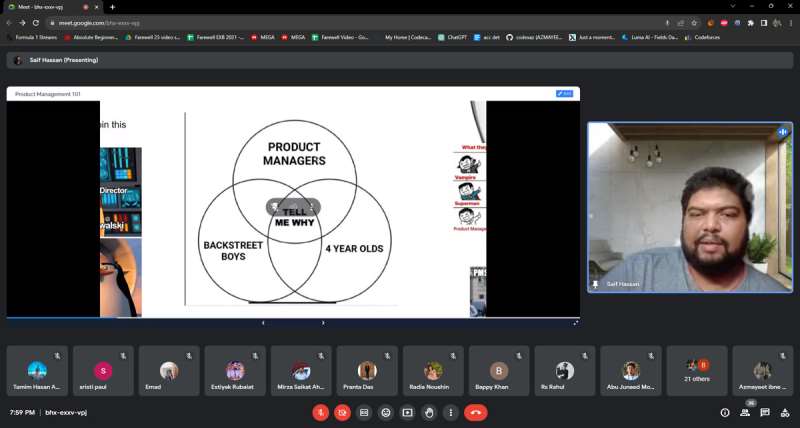Toggle the camera off button
The width and height of the screenshot is (800, 428).
[342, 412]
